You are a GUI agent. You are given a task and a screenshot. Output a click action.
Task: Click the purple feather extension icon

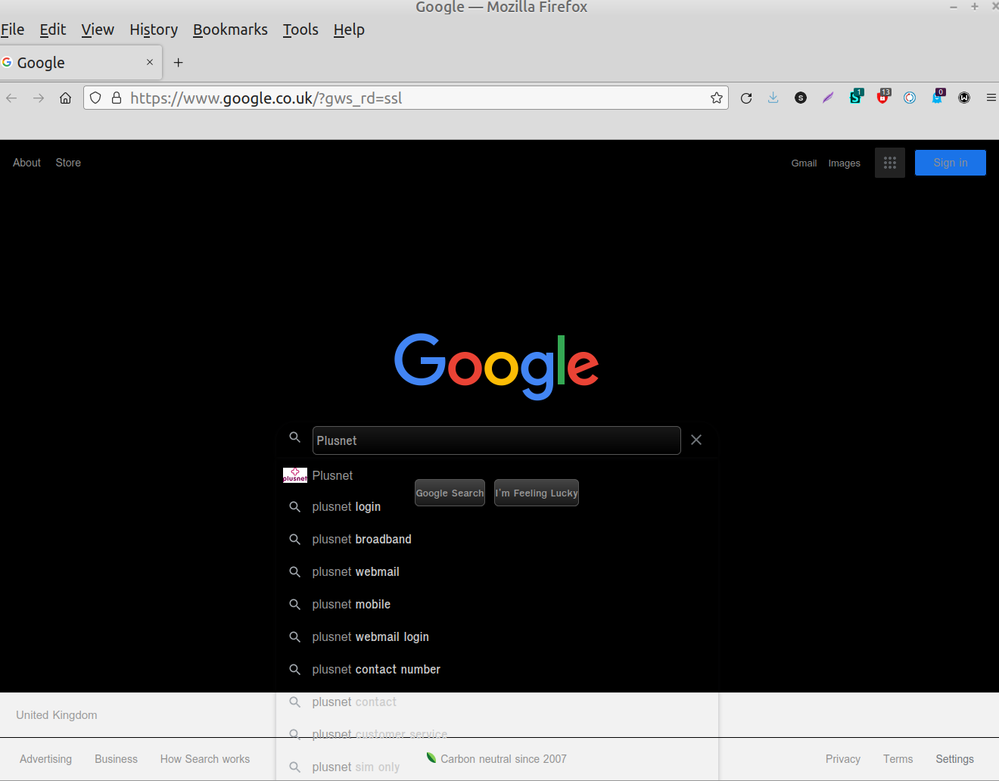tap(827, 97)
